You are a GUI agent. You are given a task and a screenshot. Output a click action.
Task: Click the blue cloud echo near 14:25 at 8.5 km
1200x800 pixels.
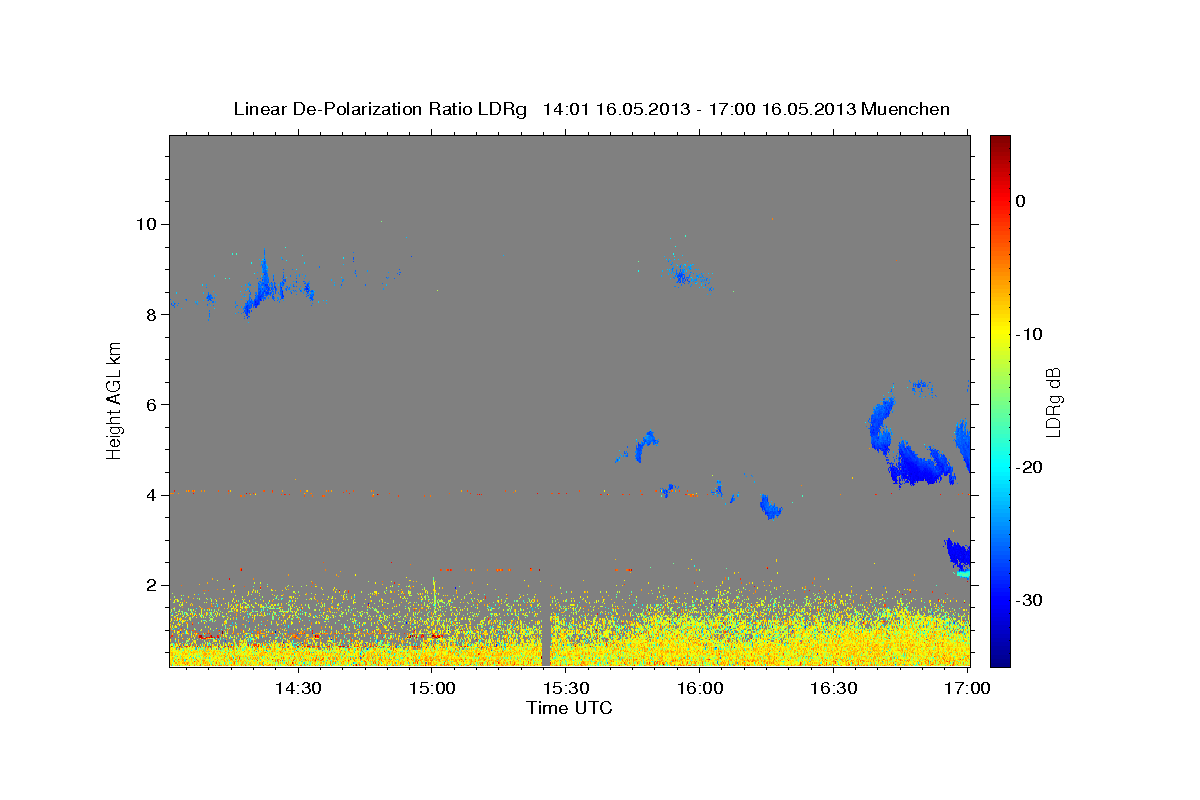coord(265,288)
